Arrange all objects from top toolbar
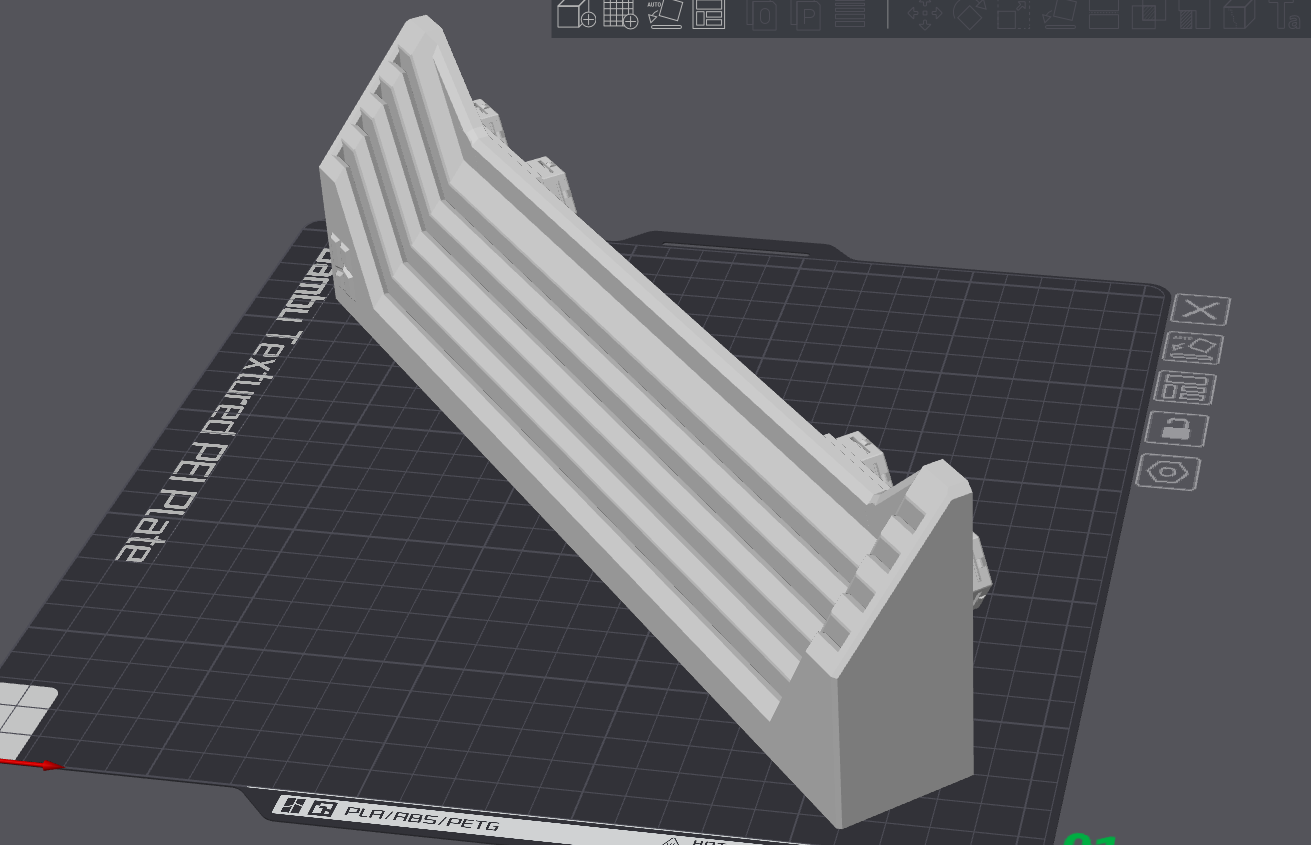This screenshot has width=1311, height=845. (709, 14)
